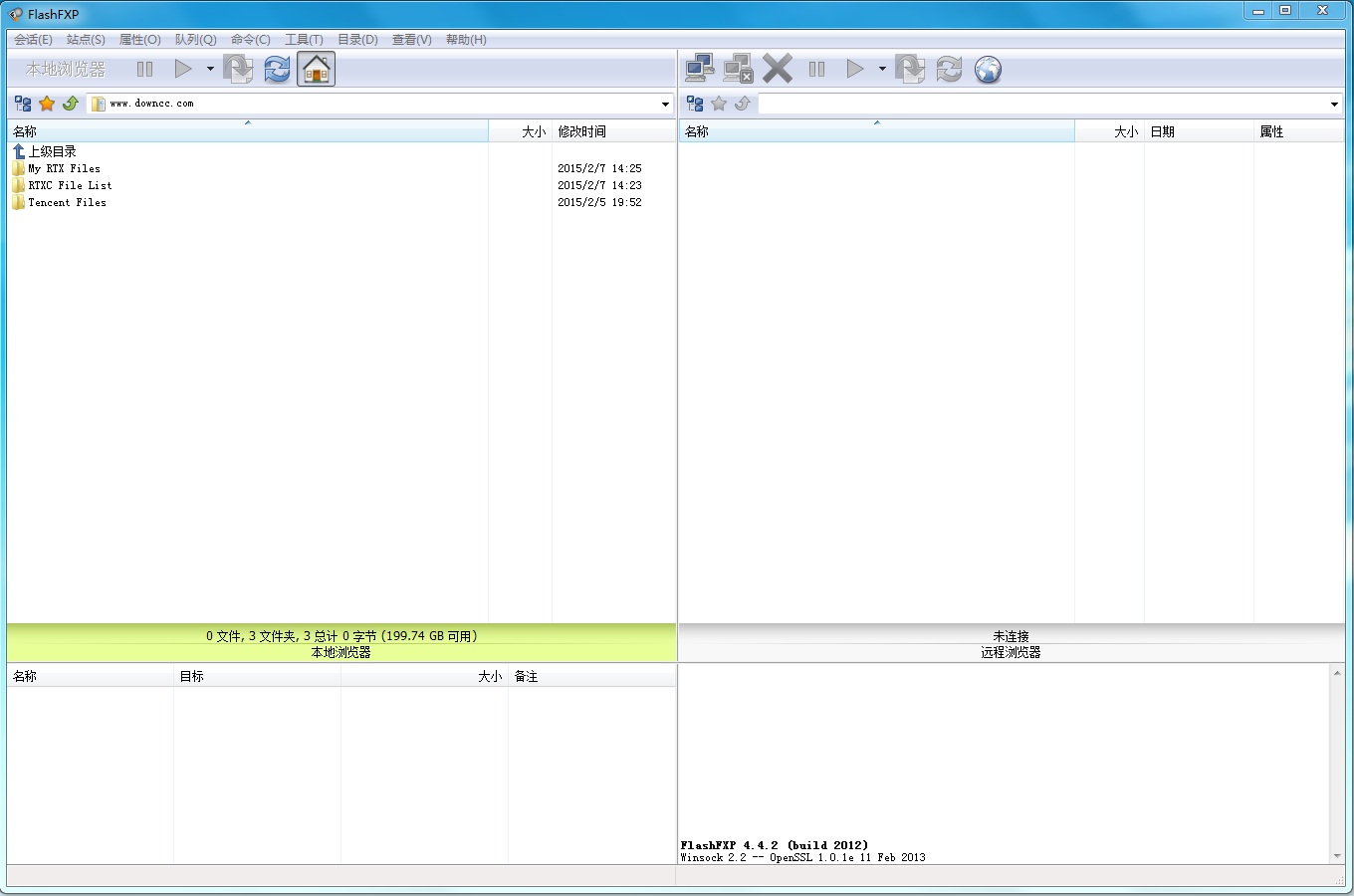
Task: Start the transfer queue with the play icon
Action: point(854,68)
